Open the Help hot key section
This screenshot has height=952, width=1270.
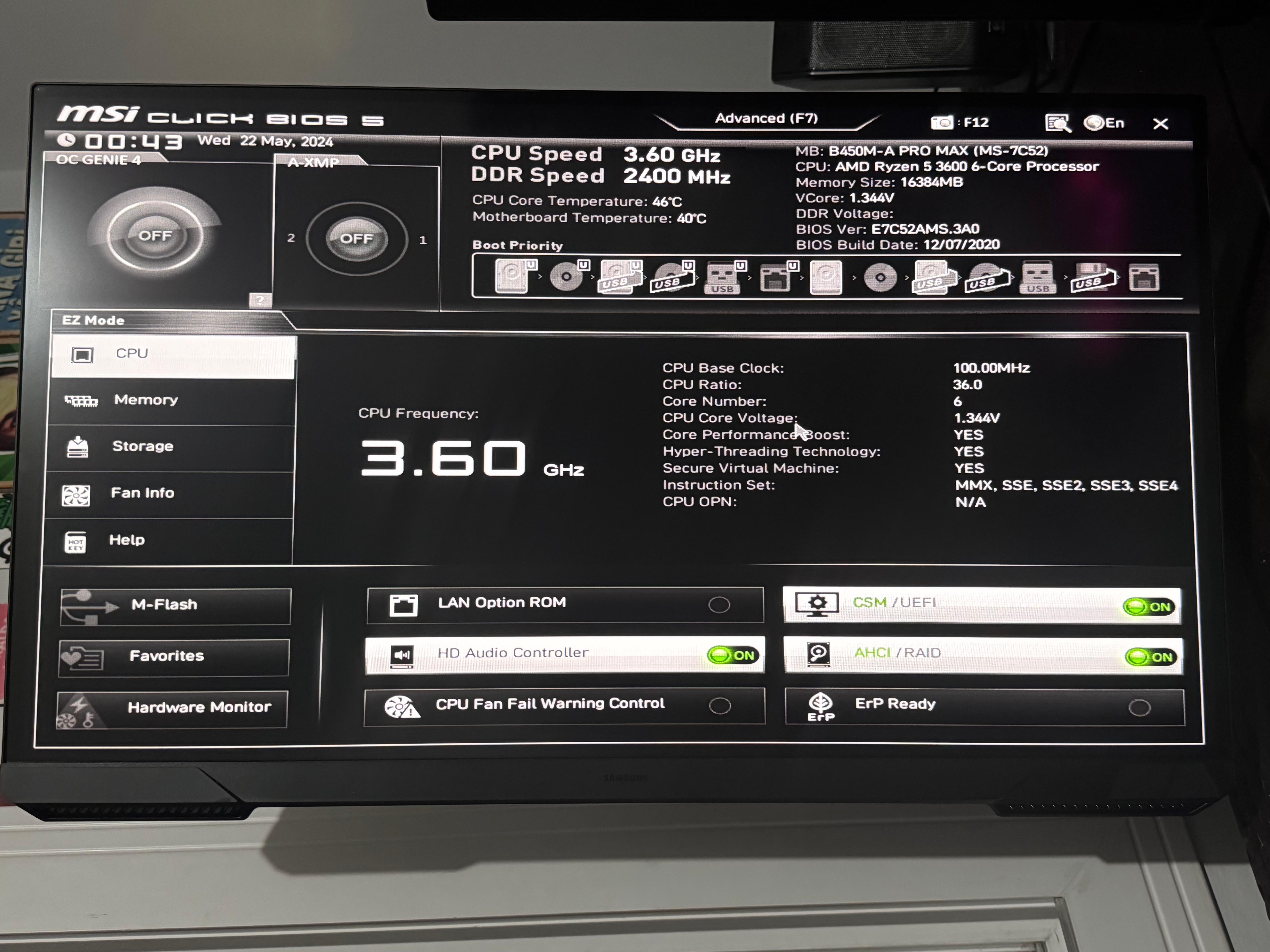click(168, 541)
